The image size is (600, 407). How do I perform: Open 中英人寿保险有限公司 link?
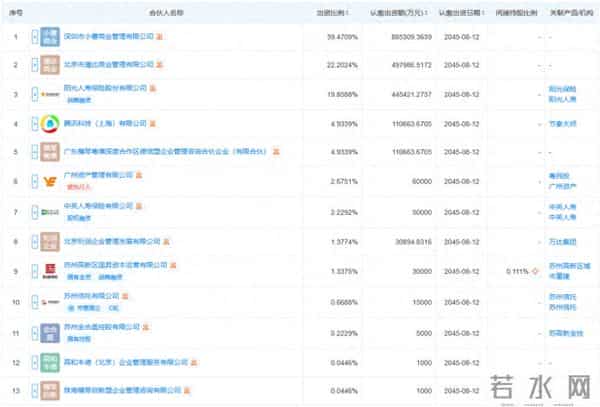tap(98, 206)
